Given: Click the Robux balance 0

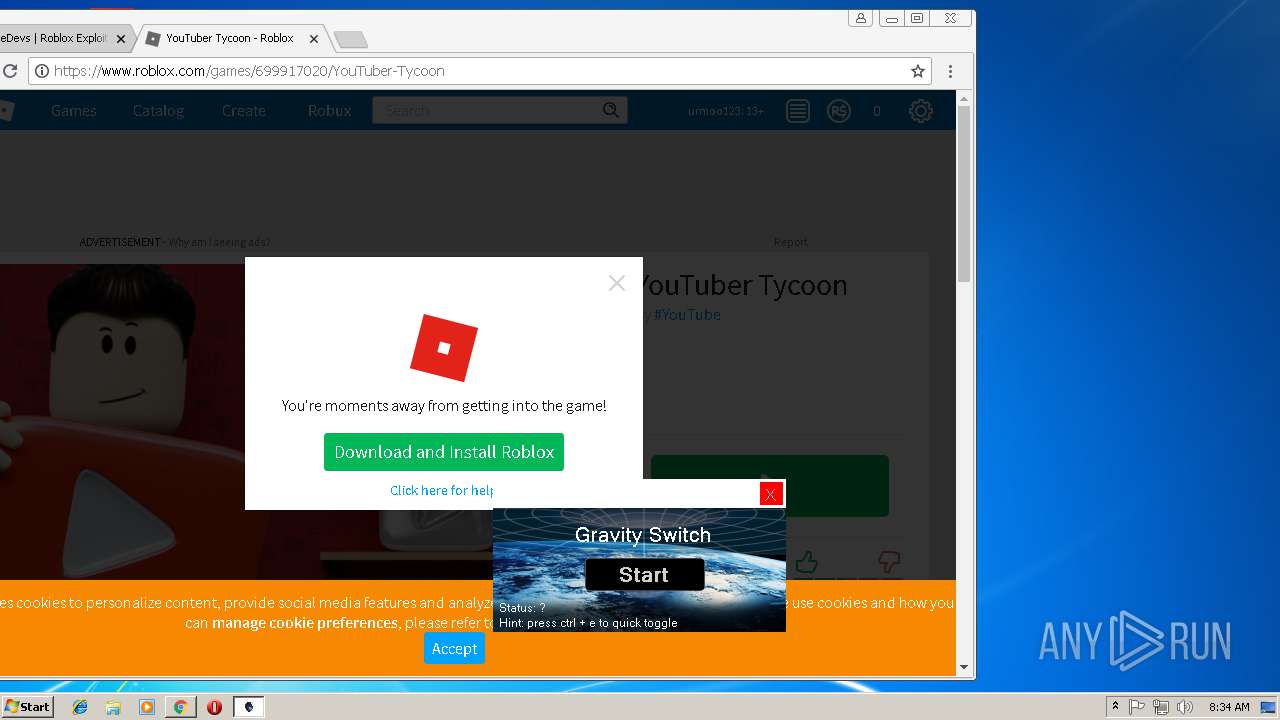Looking at the screenshot, I should pyautogui.click(x=877, y=111).
